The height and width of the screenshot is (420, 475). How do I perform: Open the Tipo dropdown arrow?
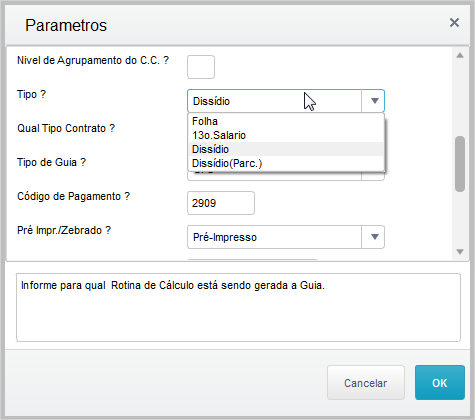point(373,101)
